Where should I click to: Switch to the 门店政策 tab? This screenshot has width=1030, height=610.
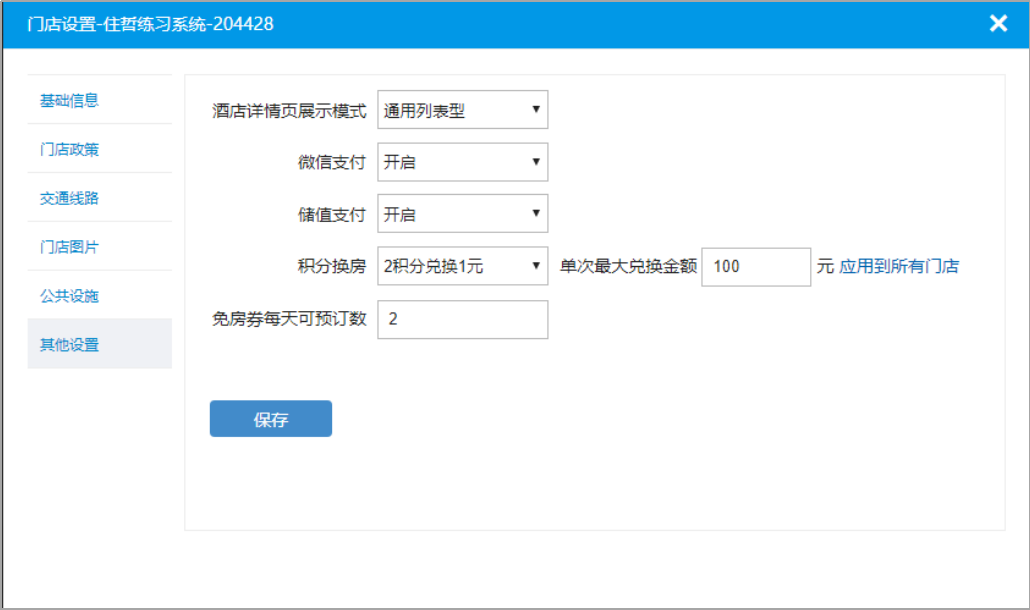tap(99, 149)
